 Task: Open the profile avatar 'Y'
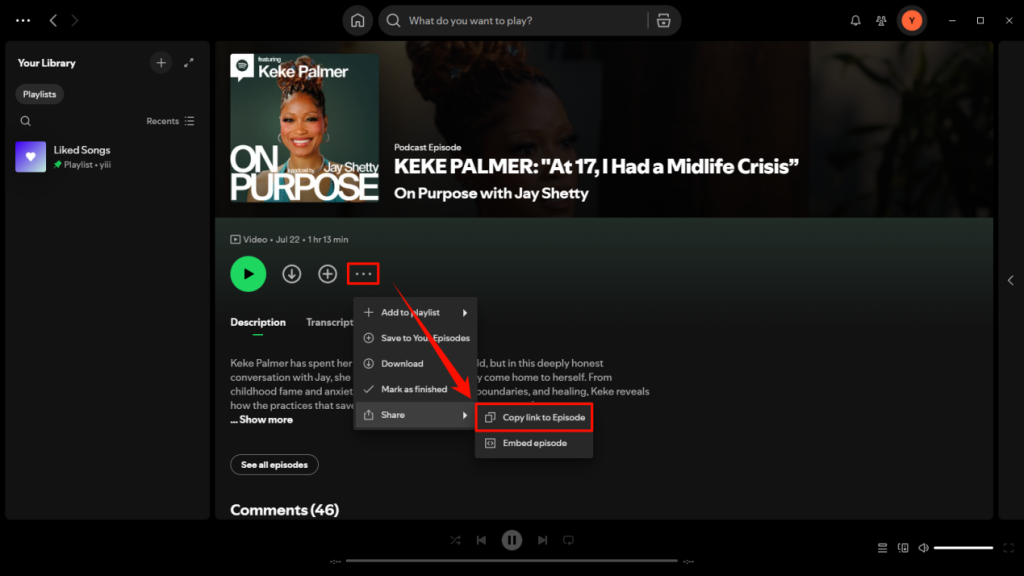click(x=912, y=20)
